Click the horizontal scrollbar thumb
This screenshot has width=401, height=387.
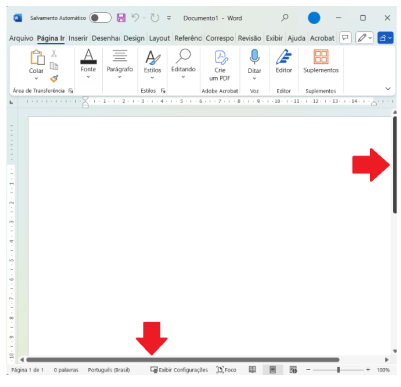tap(183, 360)
